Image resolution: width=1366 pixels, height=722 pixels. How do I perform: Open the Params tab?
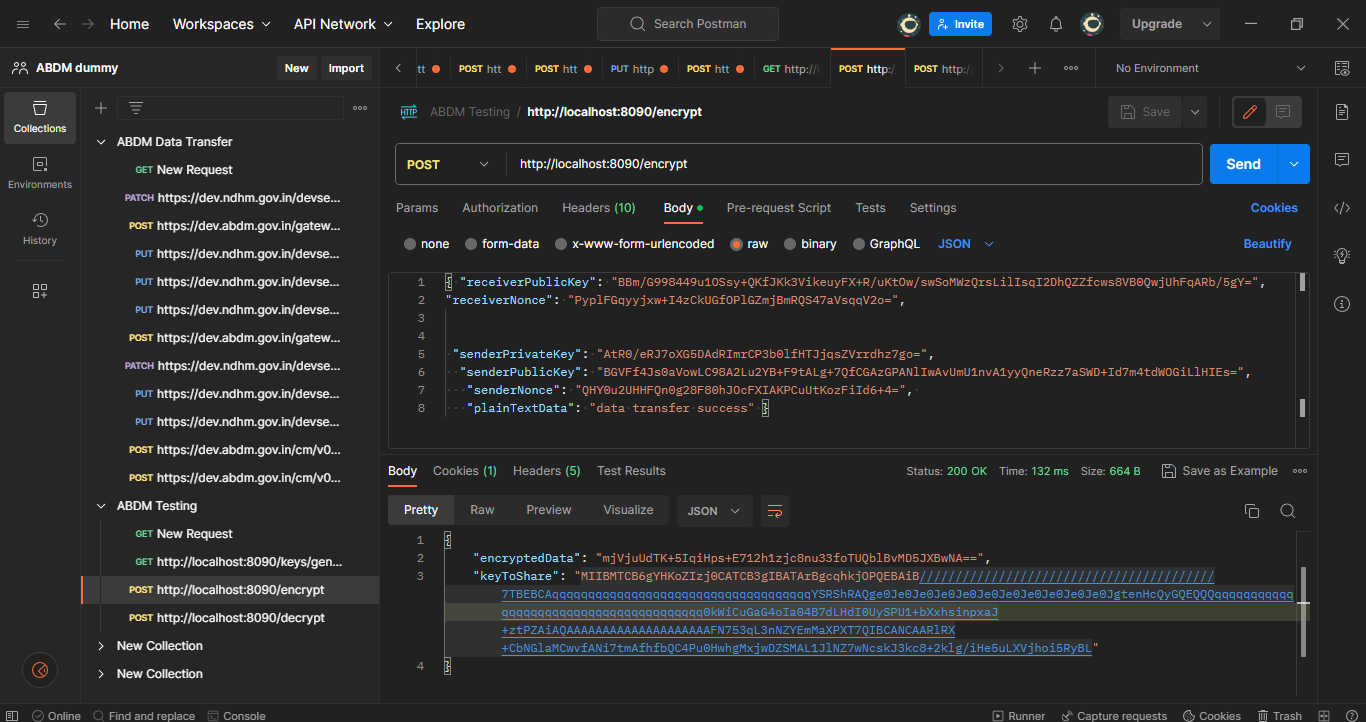point(417,208)
